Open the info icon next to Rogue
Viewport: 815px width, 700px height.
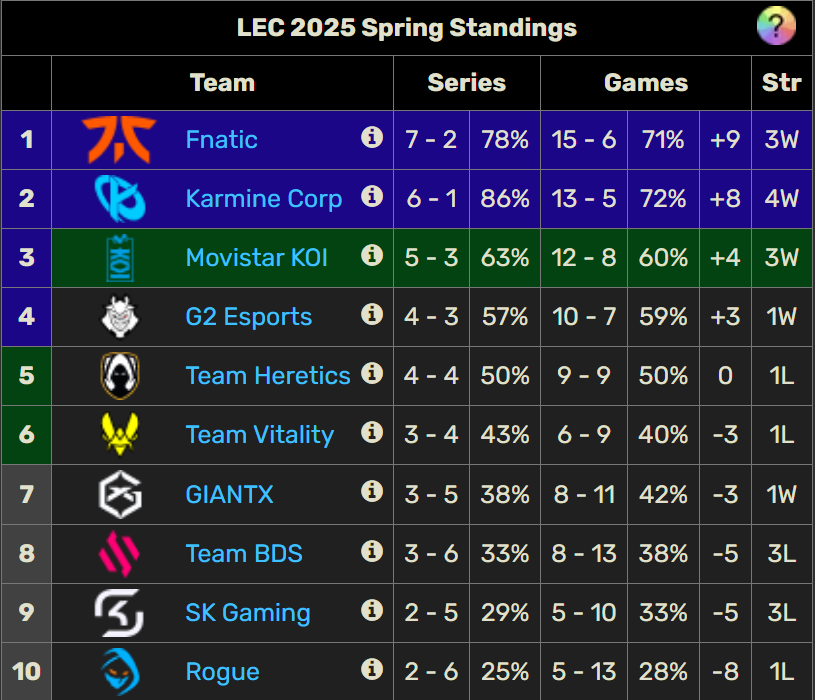[372, 669]
